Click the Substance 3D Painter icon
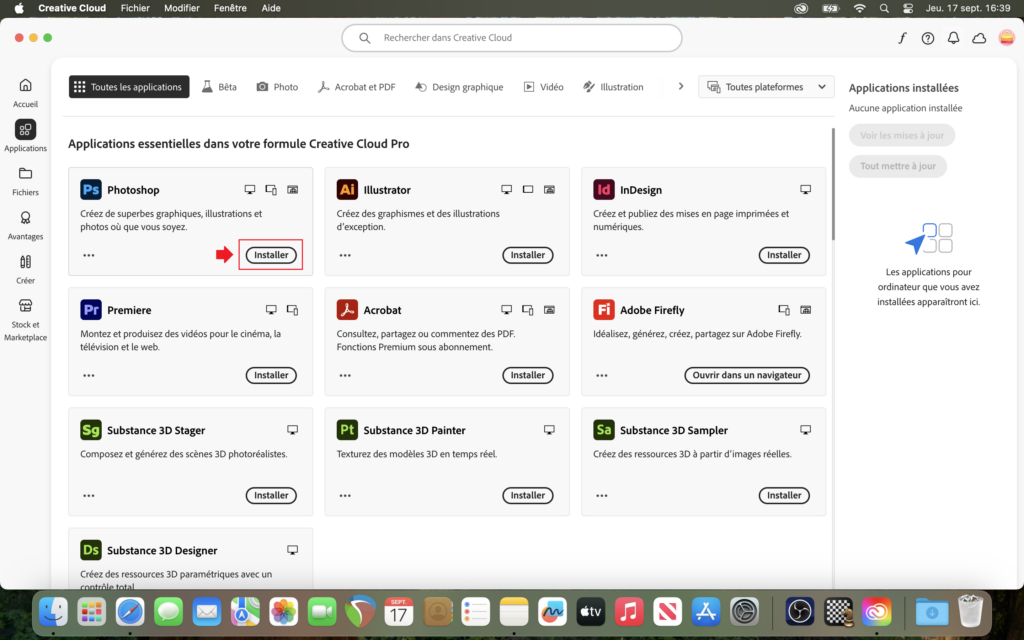 [x=347, y=430]
